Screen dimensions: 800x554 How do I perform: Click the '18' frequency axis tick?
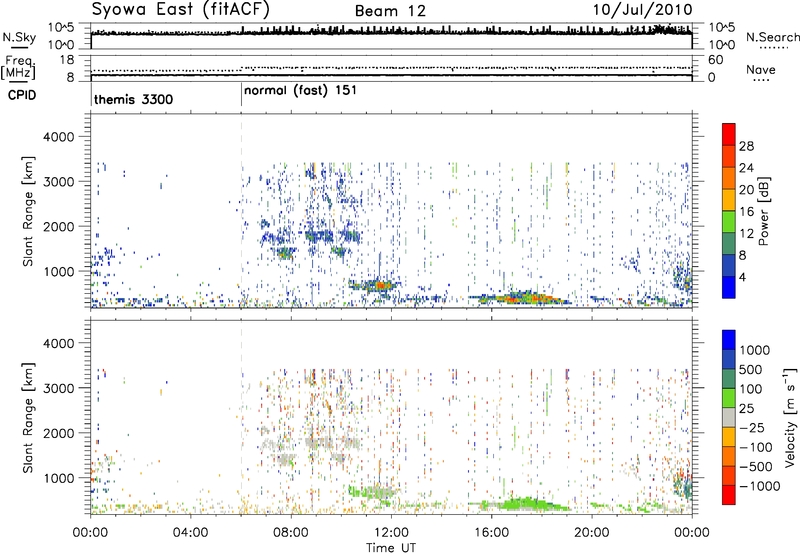click(67, 60)
